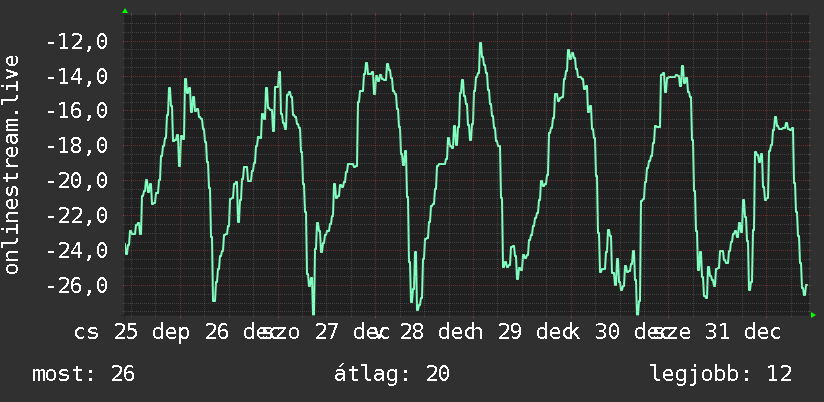Click the green arrow ending the x-axis

click(813, 315)
